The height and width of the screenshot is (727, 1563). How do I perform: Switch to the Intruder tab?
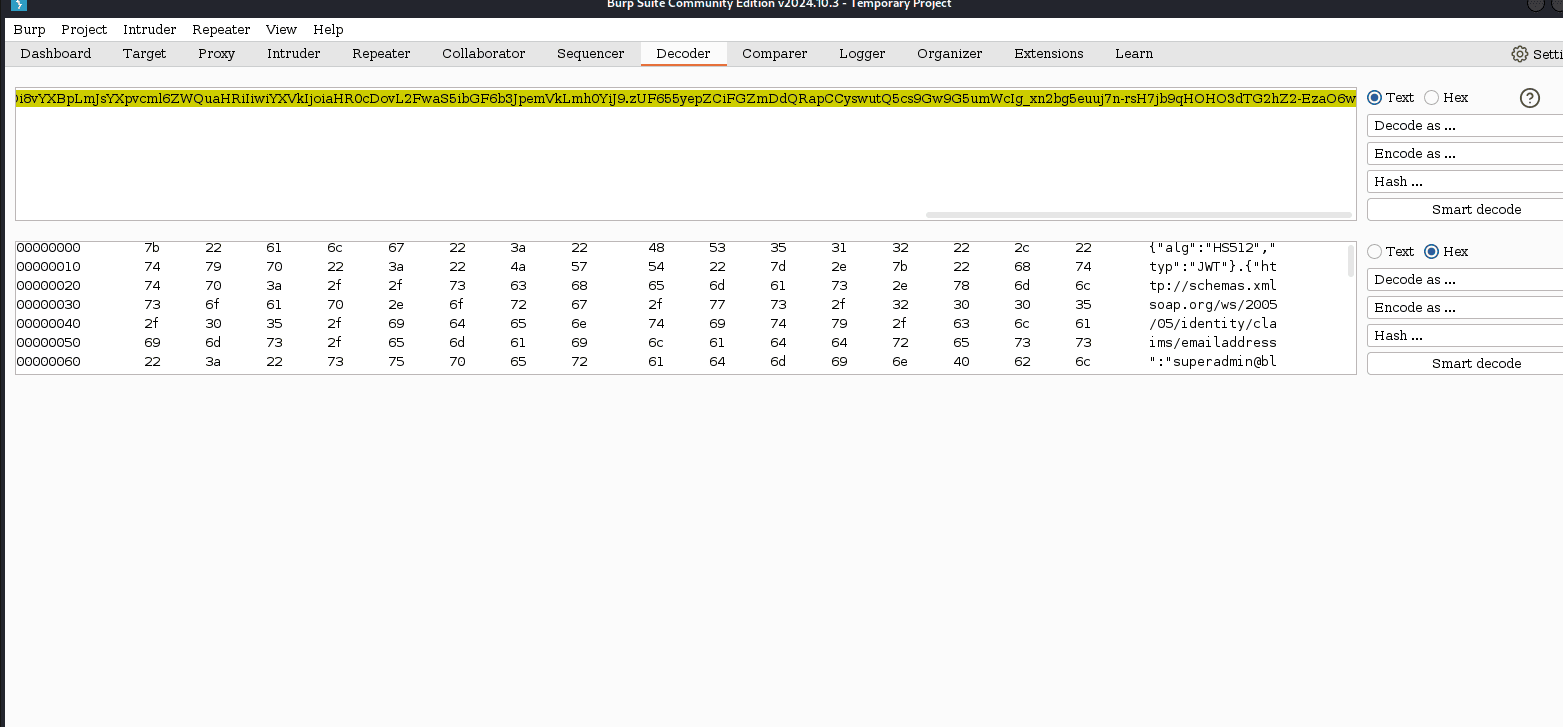coord(294,54)
